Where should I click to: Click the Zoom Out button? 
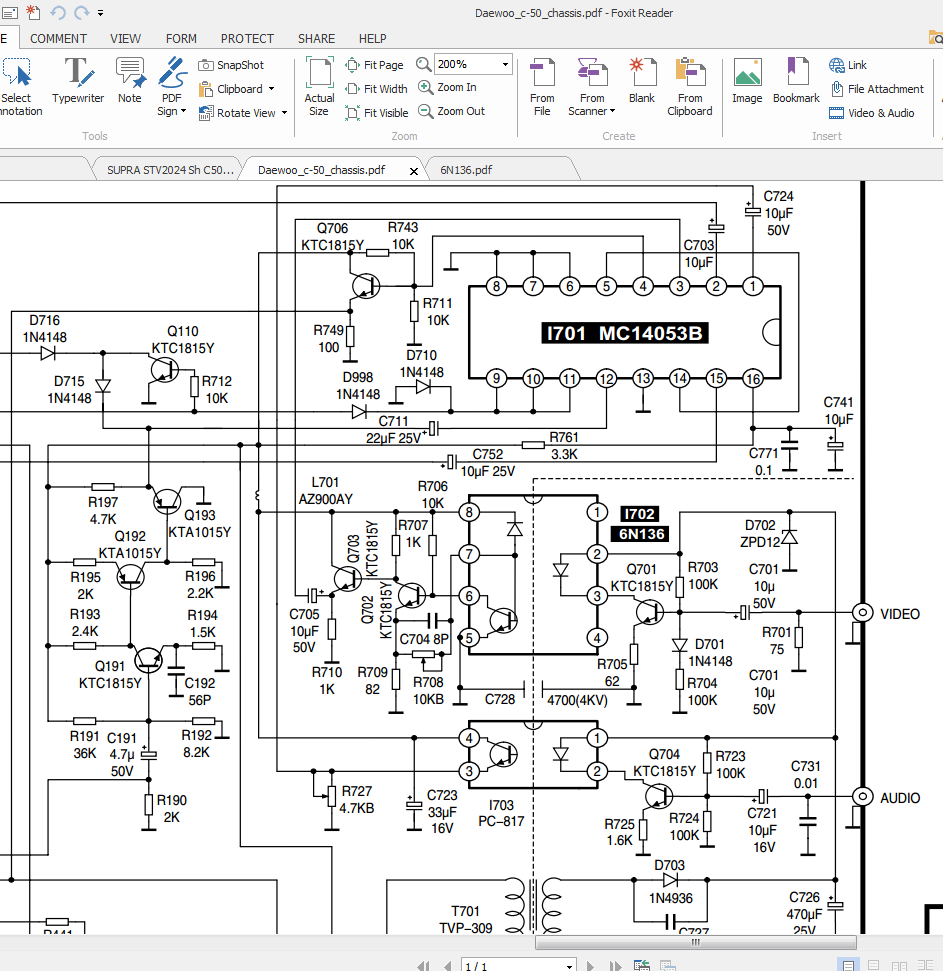pos(451,111)
